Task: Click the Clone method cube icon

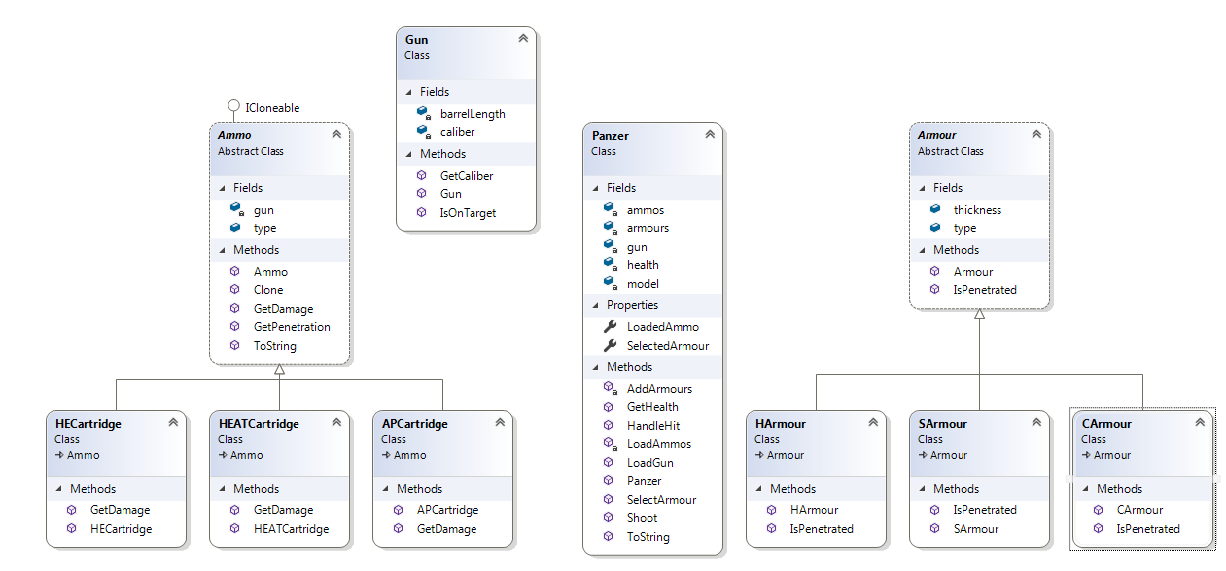Action: 235,290
